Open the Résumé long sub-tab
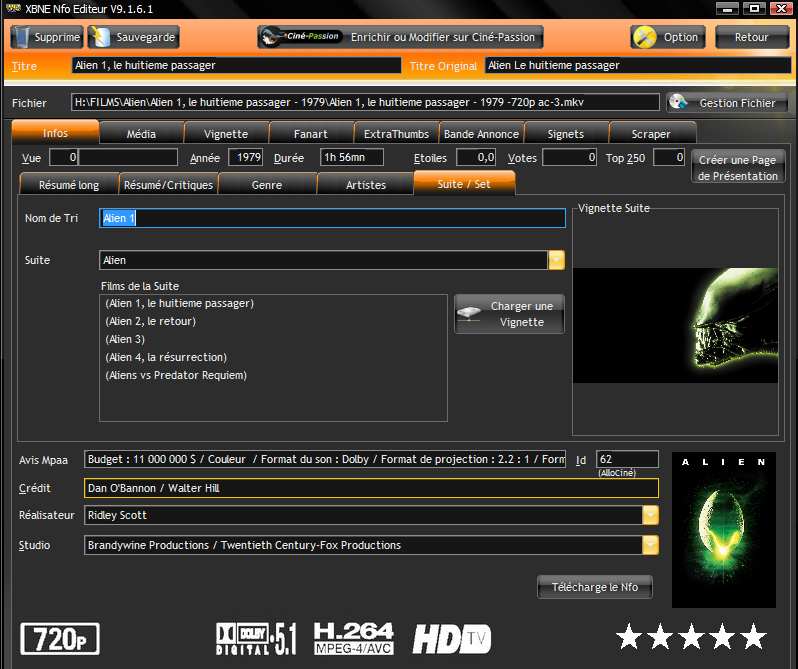 69,185
